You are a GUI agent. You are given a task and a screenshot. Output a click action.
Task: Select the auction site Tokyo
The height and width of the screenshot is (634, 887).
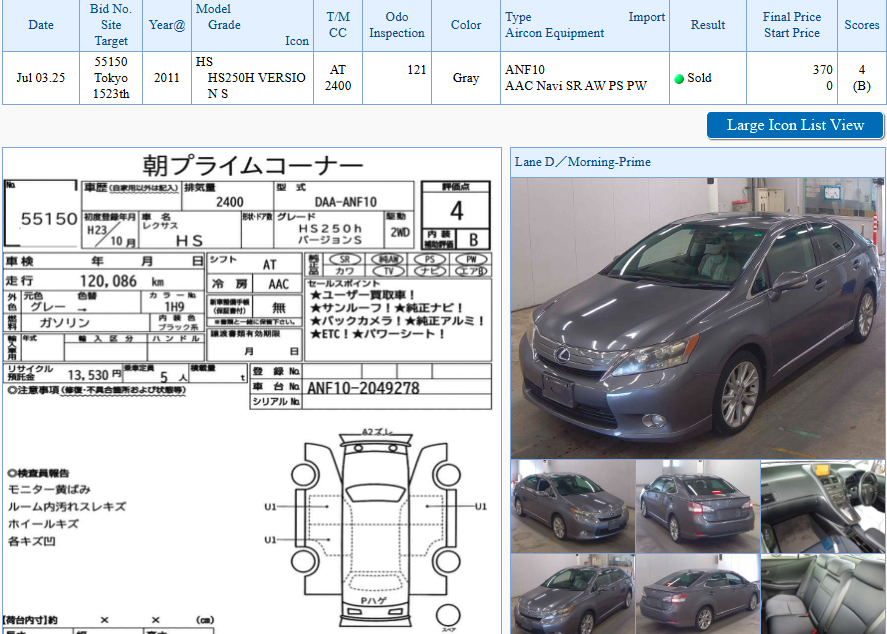pyautogui.click(x=111, y=77)
